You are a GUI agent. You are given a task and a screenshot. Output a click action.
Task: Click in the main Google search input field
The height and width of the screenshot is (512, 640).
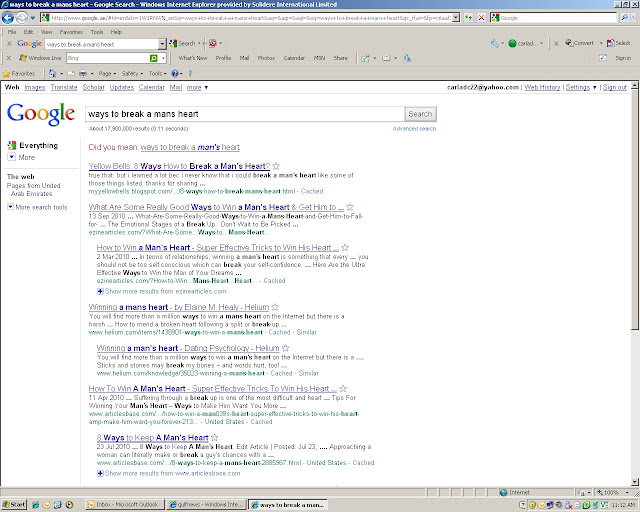pos(245,114)
